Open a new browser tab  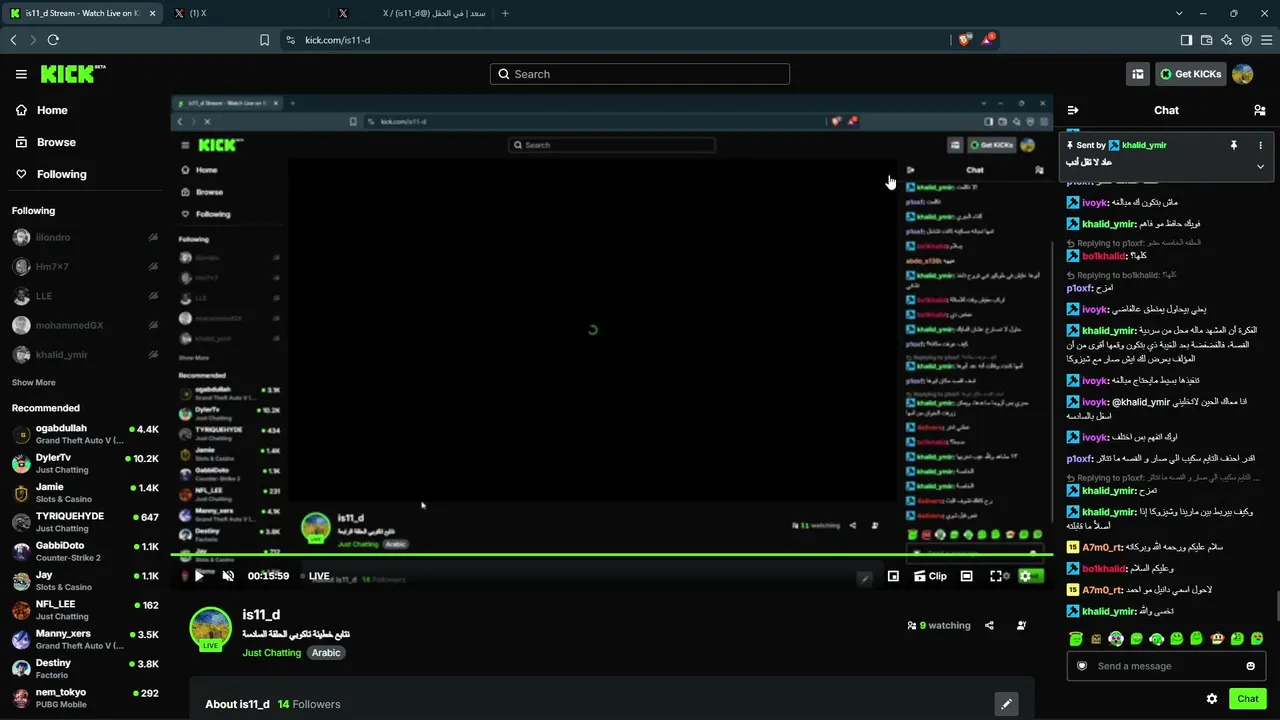coord(505,13)
